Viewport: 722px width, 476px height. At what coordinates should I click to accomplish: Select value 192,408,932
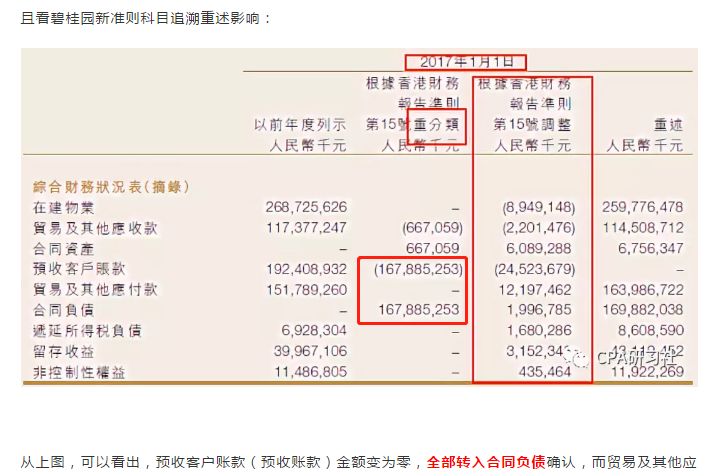306,269
